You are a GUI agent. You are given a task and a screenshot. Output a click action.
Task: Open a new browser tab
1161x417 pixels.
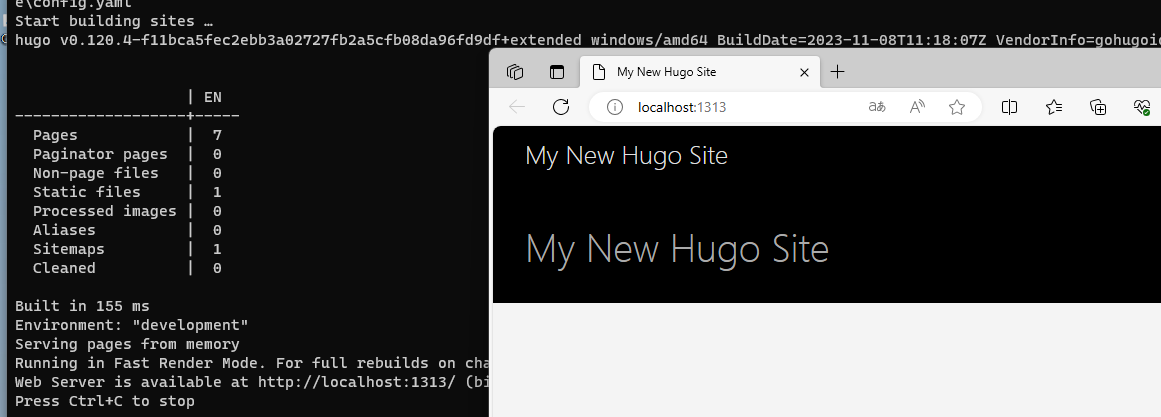(x=838, y=72)
